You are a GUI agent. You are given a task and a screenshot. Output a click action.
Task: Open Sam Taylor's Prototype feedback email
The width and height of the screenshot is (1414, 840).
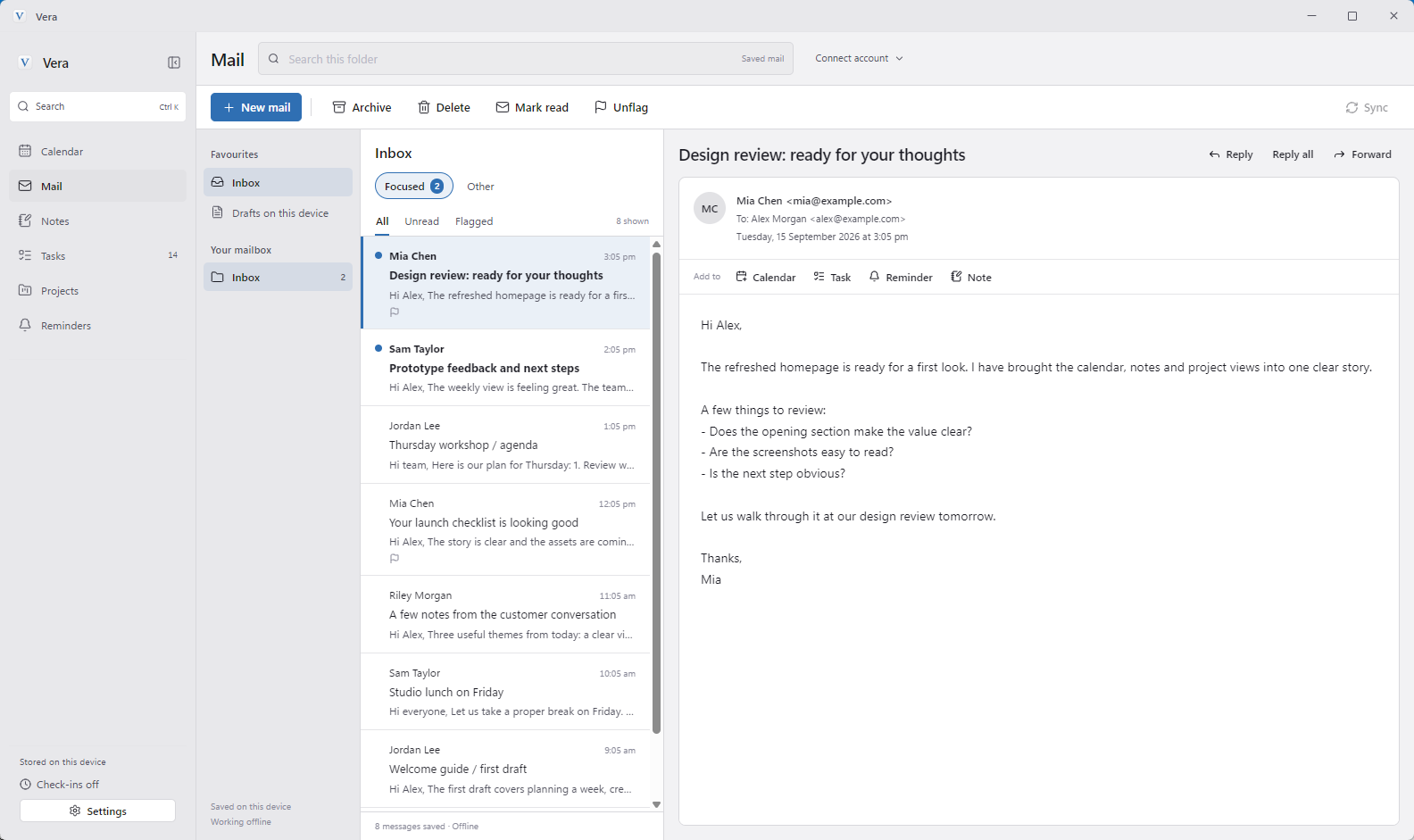pos(505,368)
